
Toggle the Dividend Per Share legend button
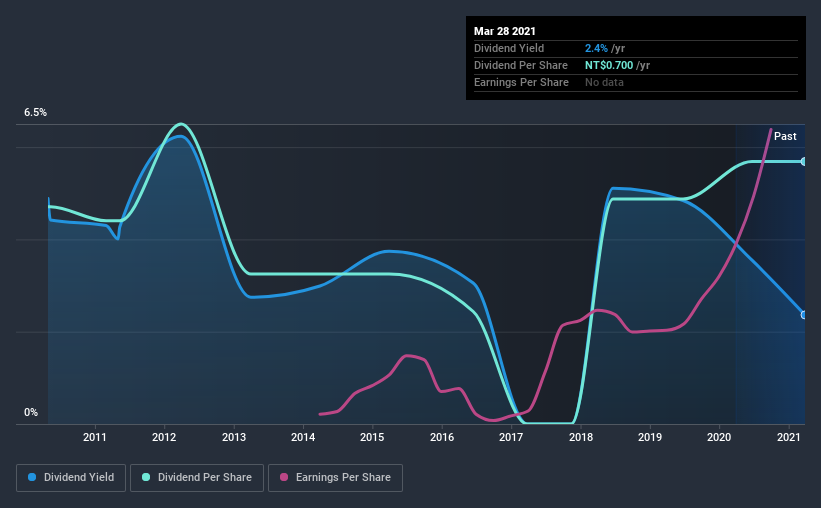[x=197, y=478]
